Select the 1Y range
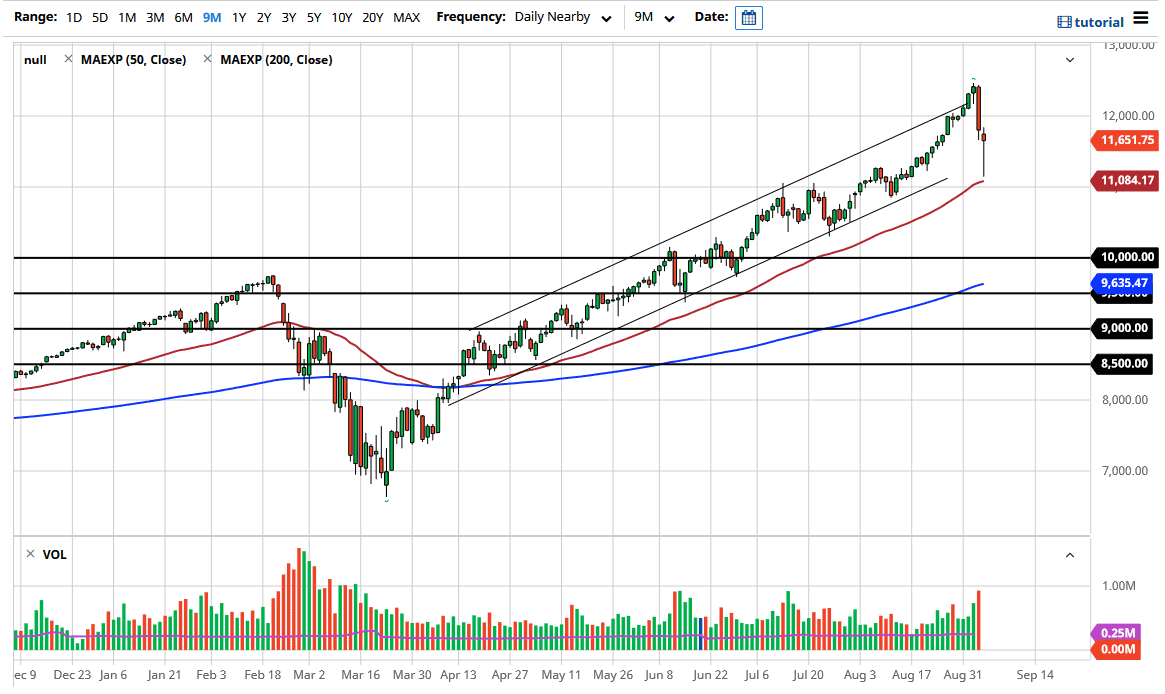Image resolution: width=1165 pixels, height=694 pixels. (x=237, y=17)
